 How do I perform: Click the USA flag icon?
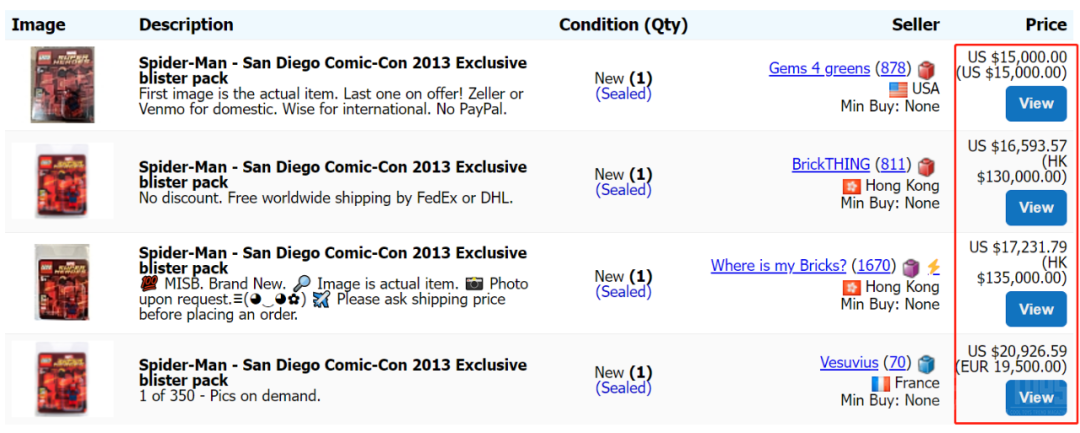point(898,89)
